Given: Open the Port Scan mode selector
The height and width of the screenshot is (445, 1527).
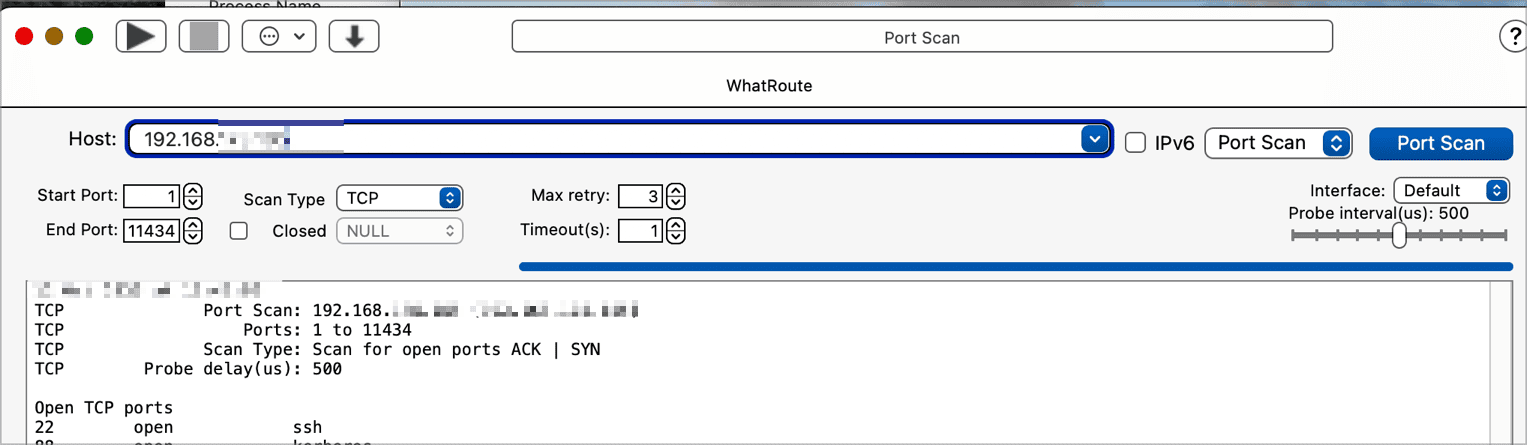Looking at the screenshot, I should (1278, 143).
